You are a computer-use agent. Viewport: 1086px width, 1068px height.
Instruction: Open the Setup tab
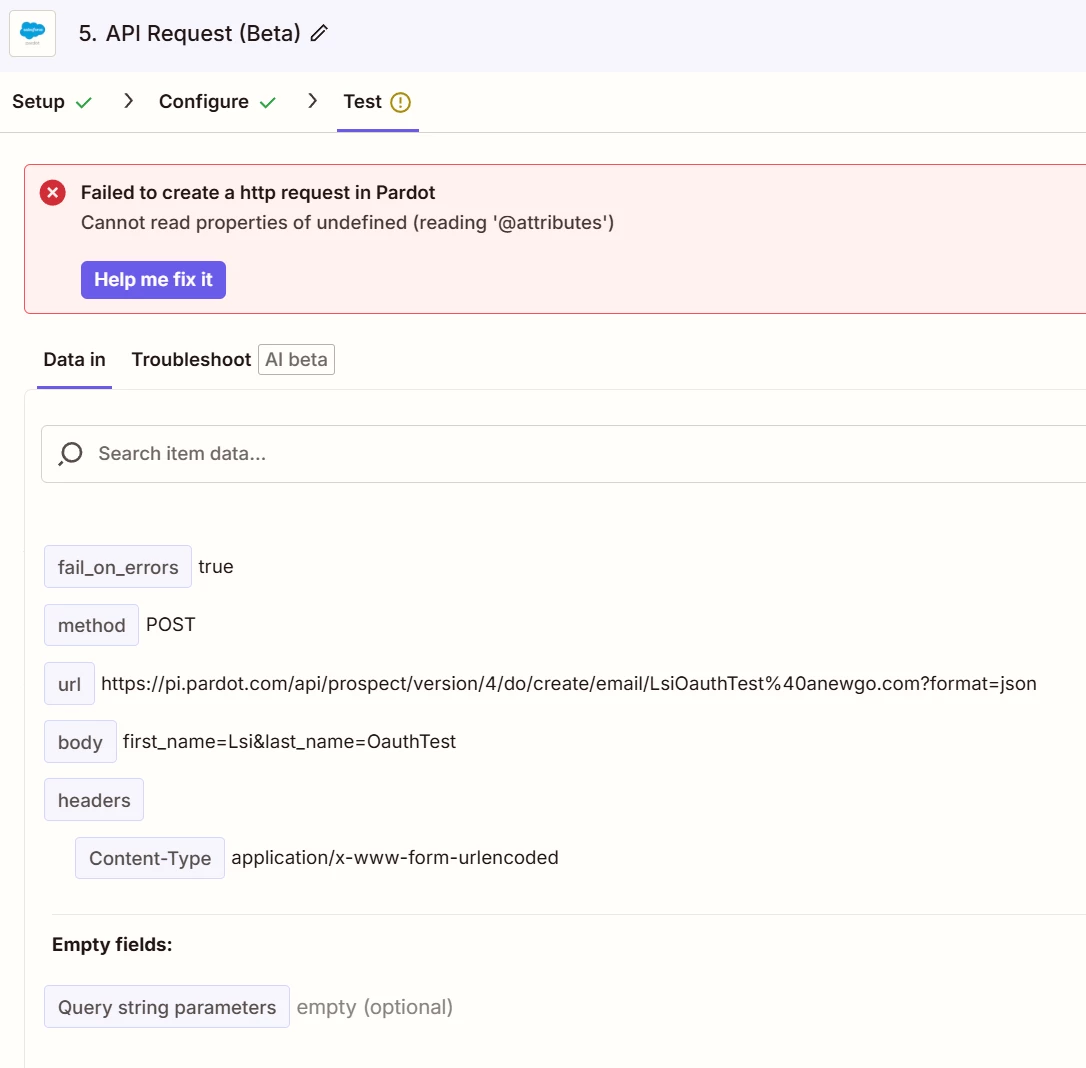38,102
